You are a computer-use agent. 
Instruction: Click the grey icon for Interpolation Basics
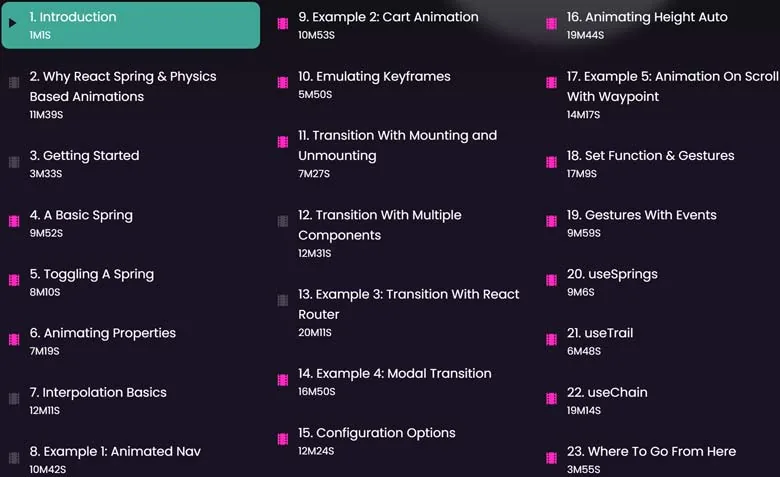(14, 398)
